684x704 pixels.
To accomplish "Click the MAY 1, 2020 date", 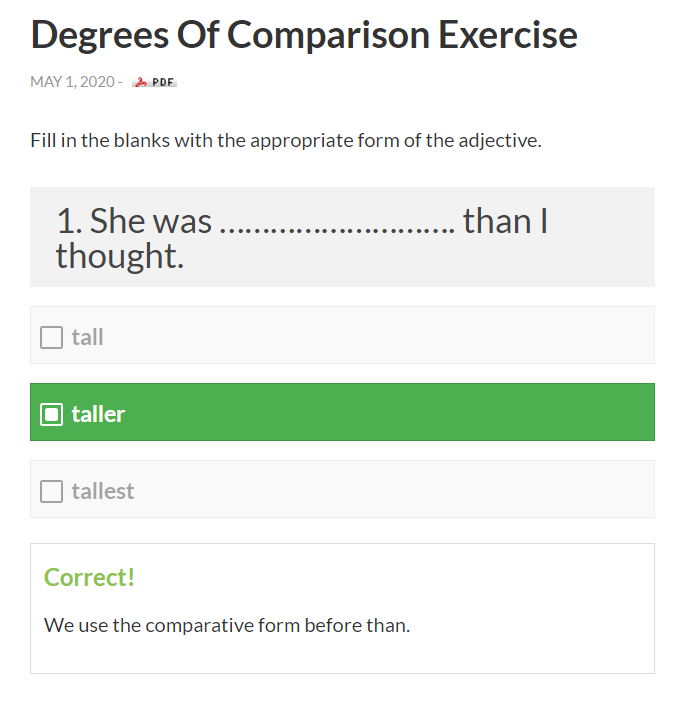I will point(72,82).
